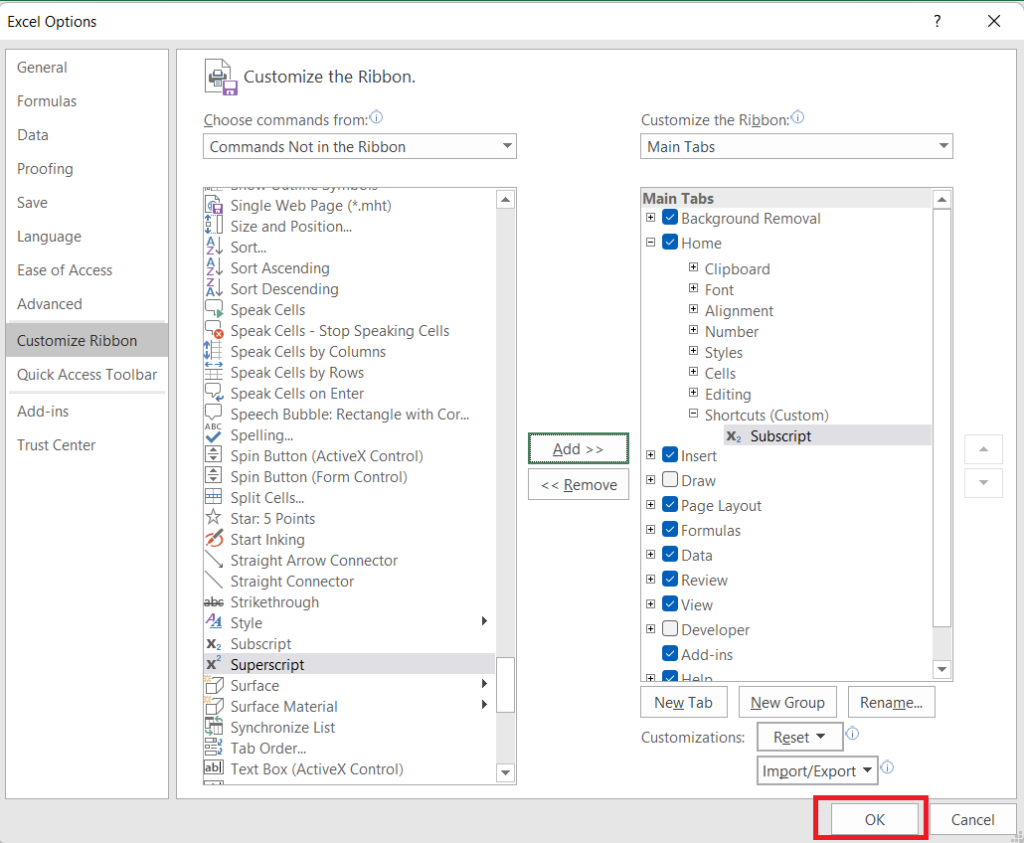Click the Text Box (ActiveX Control) icon
Screen dimensions: 1024x843
pyautogui.click(x=214, y=769)
